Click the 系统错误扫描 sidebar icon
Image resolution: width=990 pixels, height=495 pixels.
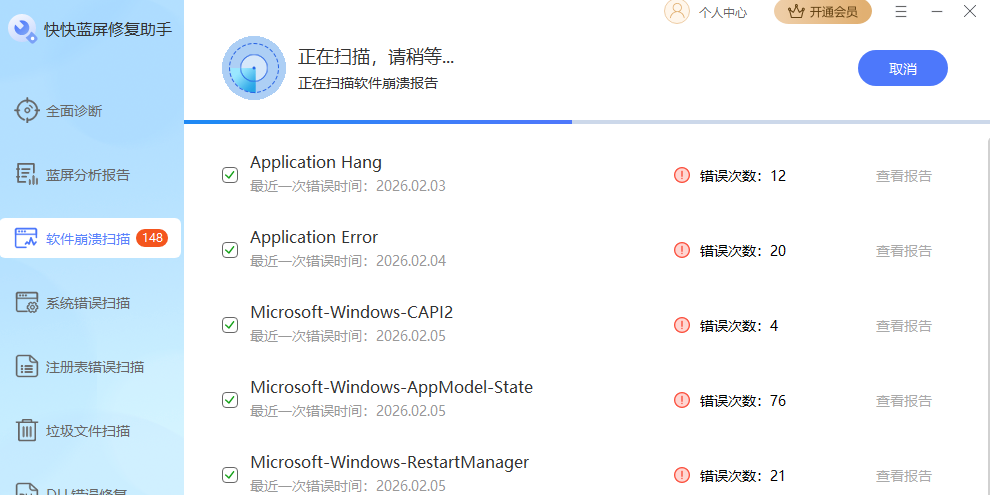tap(27, 303)
